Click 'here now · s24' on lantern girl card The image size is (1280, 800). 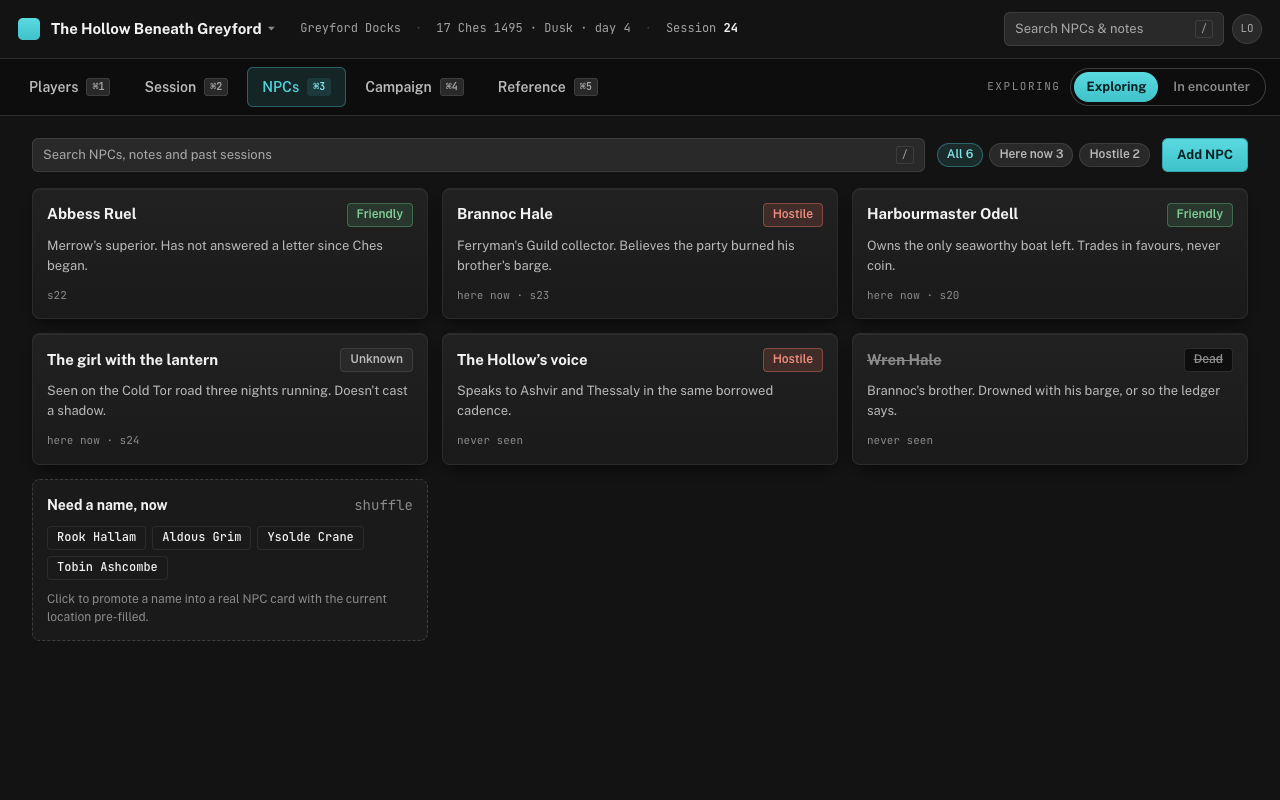tap(93, 441)
